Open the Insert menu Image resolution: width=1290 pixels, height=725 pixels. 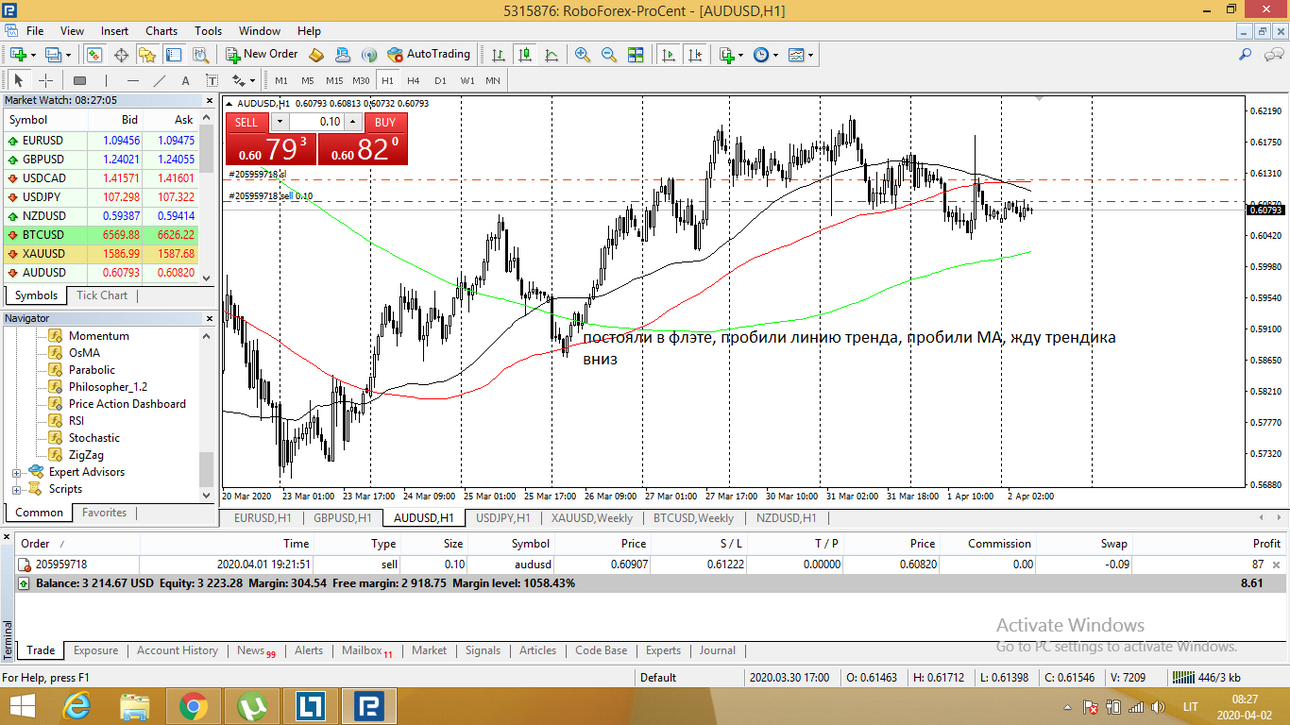115,31
